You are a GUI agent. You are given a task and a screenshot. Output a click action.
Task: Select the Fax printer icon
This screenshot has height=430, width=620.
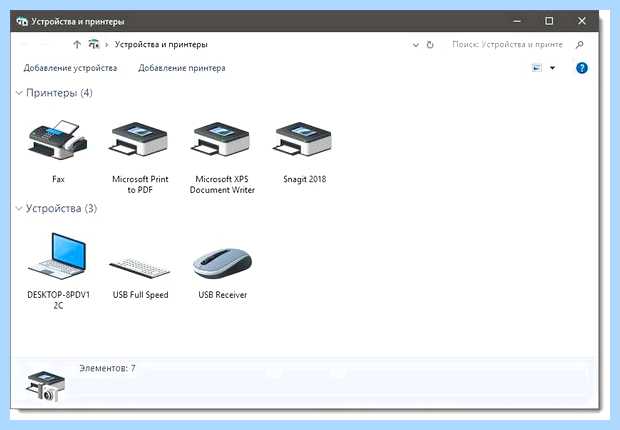pyautogui.click(x=58, y=140)
